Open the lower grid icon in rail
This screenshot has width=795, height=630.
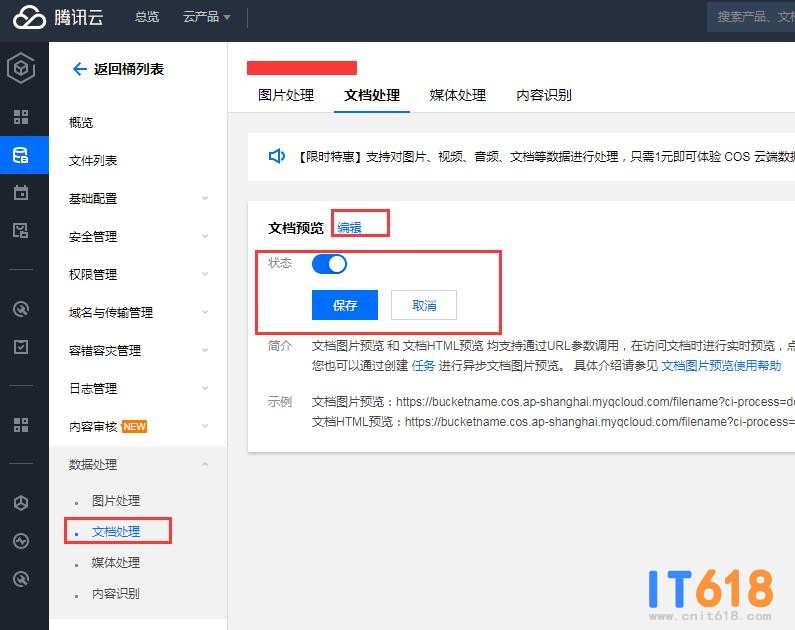pyautogui.click(x=21, y=425)
